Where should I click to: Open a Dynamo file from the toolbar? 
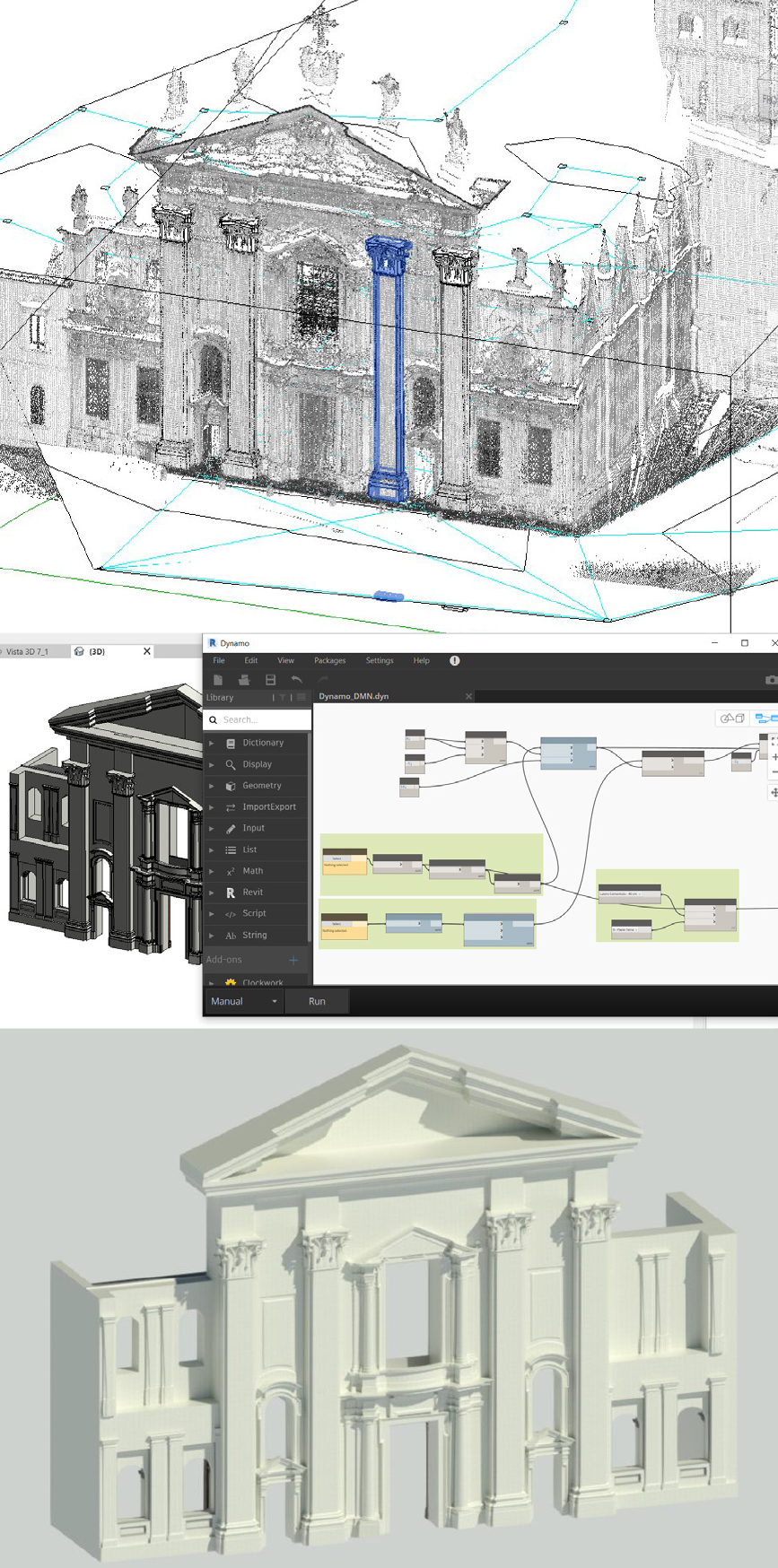pyautogui.click(x=244, y=680)
